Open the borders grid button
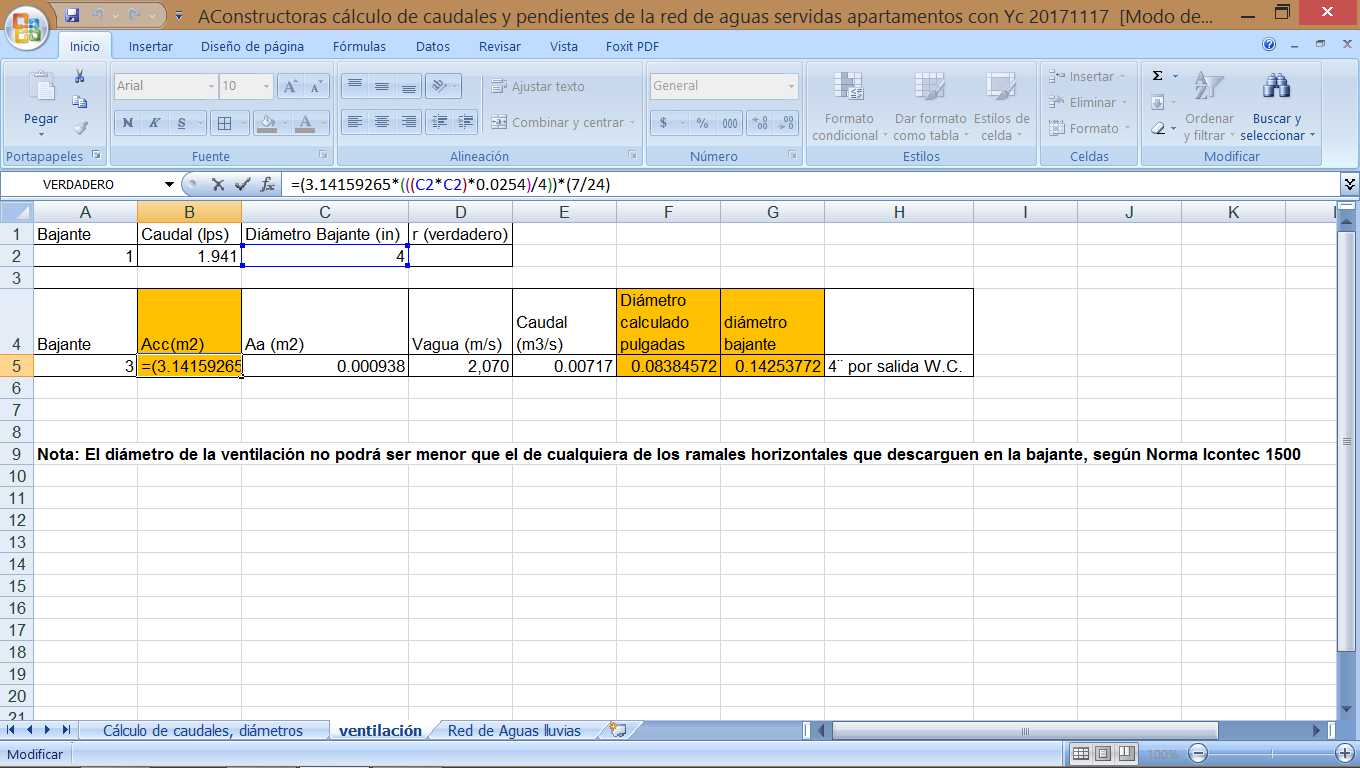The image size is (1360, 768). (x=225, y=124)
